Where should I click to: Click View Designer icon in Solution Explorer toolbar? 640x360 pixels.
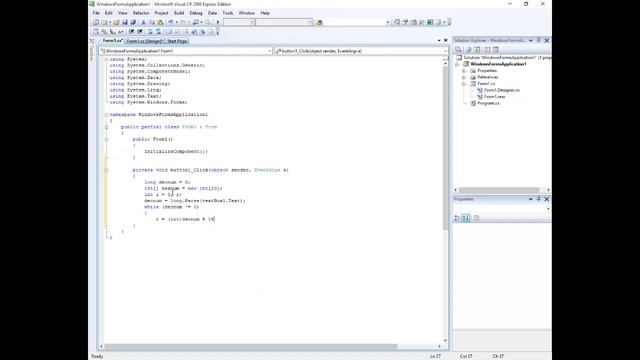coord(496,49)
